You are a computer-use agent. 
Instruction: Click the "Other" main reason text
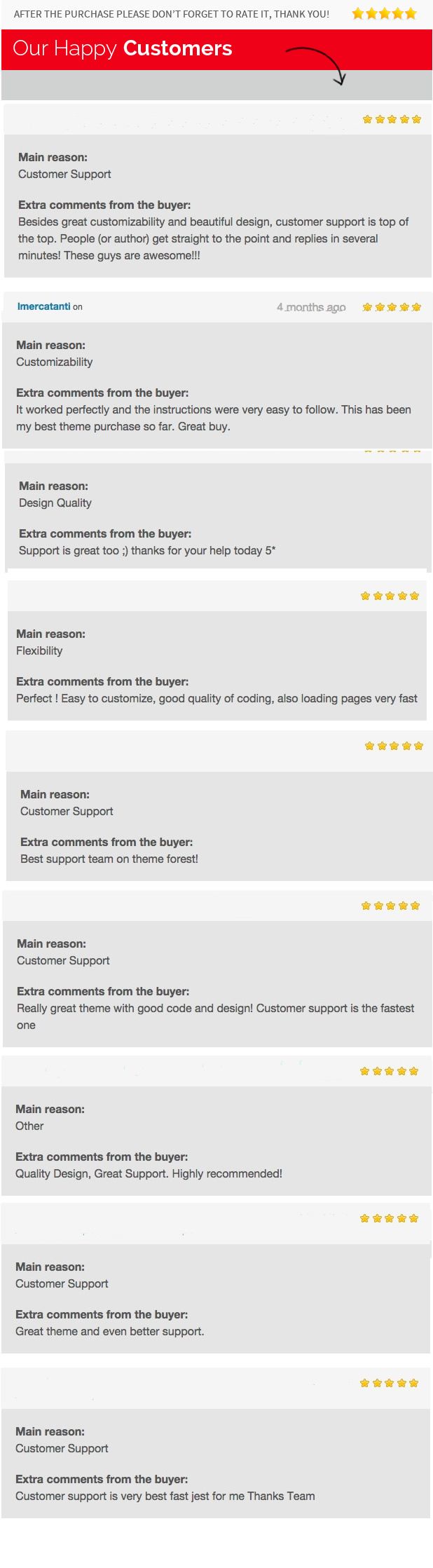(x=29, y=1126)
